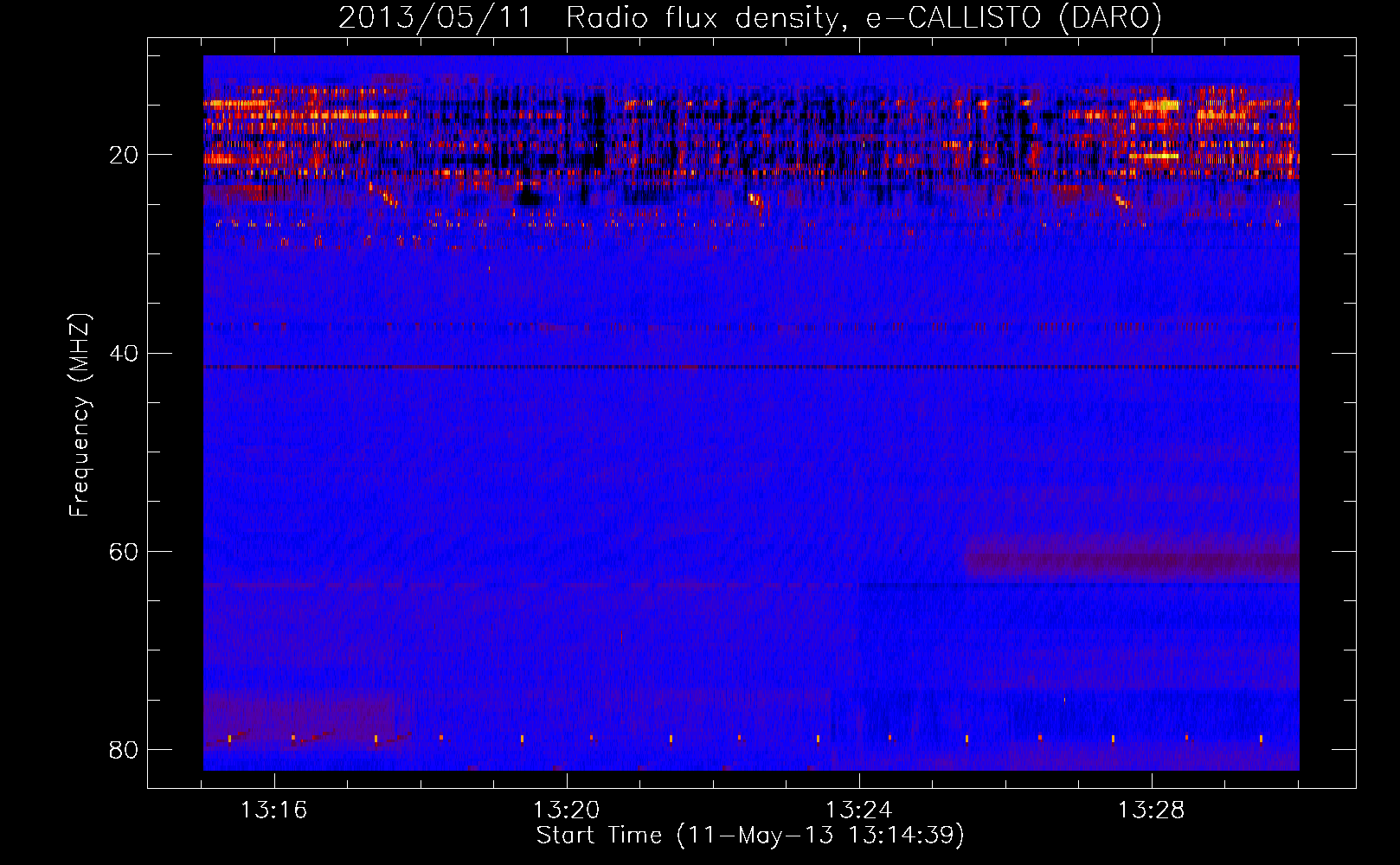The image size is (1400, 865).
Task: Click the 13:20 time tick label
Action: (567, 811)
